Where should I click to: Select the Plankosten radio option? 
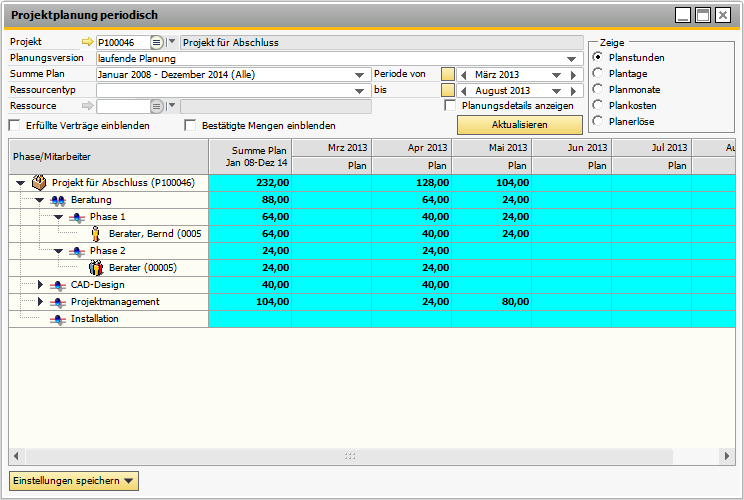pos(598,105)
